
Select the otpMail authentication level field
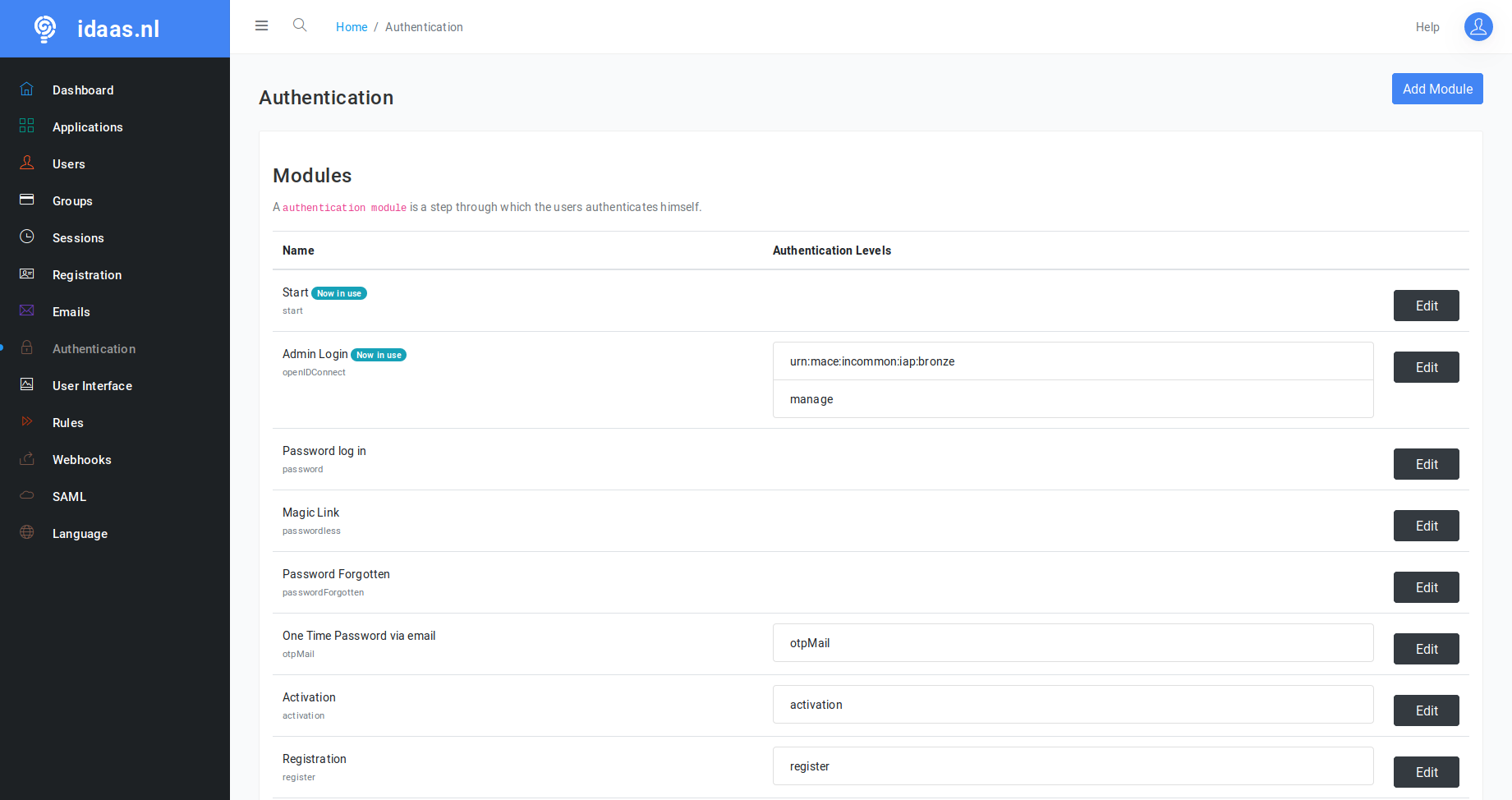[1073, 643]
